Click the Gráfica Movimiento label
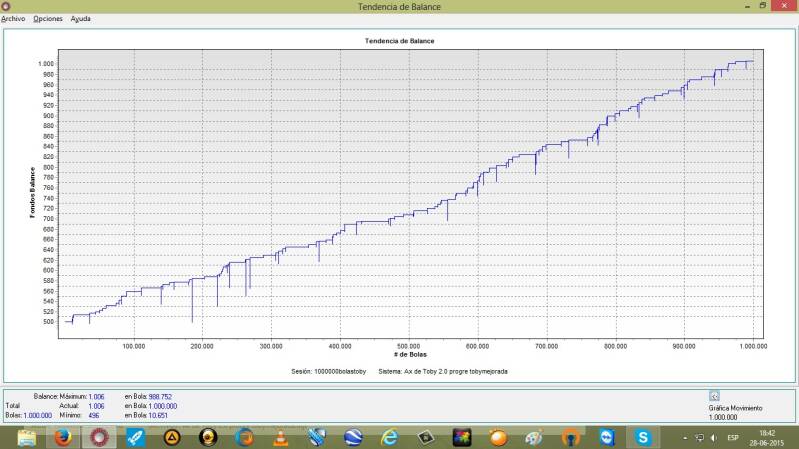The image size is (799, 449). click(x=735, y=408)
